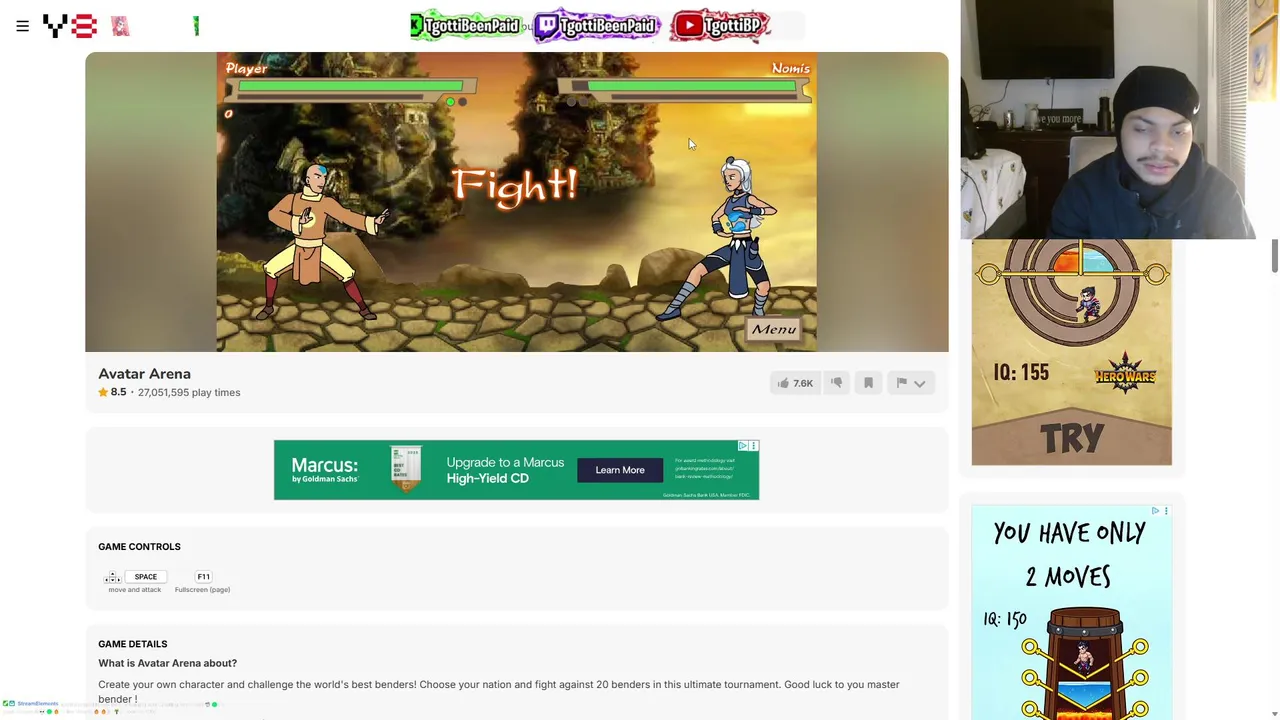Click the Player name label in game
1280x720 pixels.
246,68
